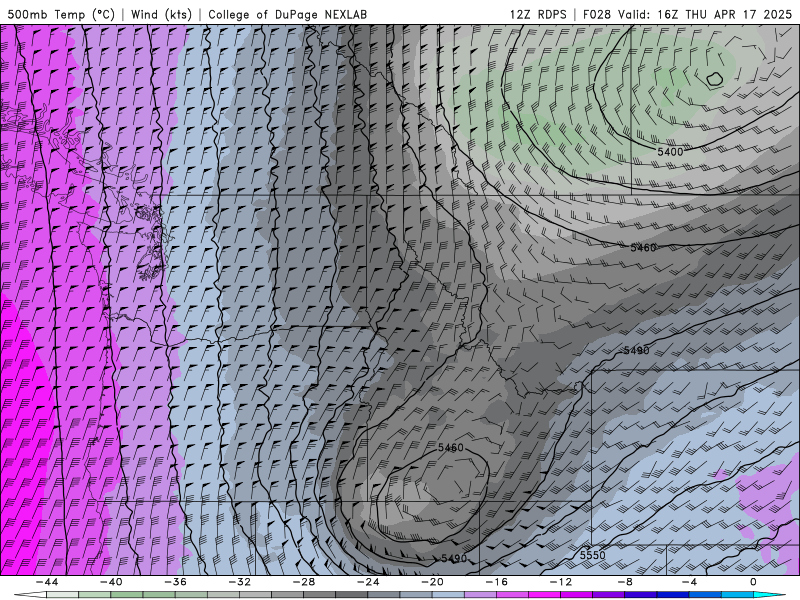Click the 5400 height contour label
Screen dimensions: 800x600
(670, 152)
